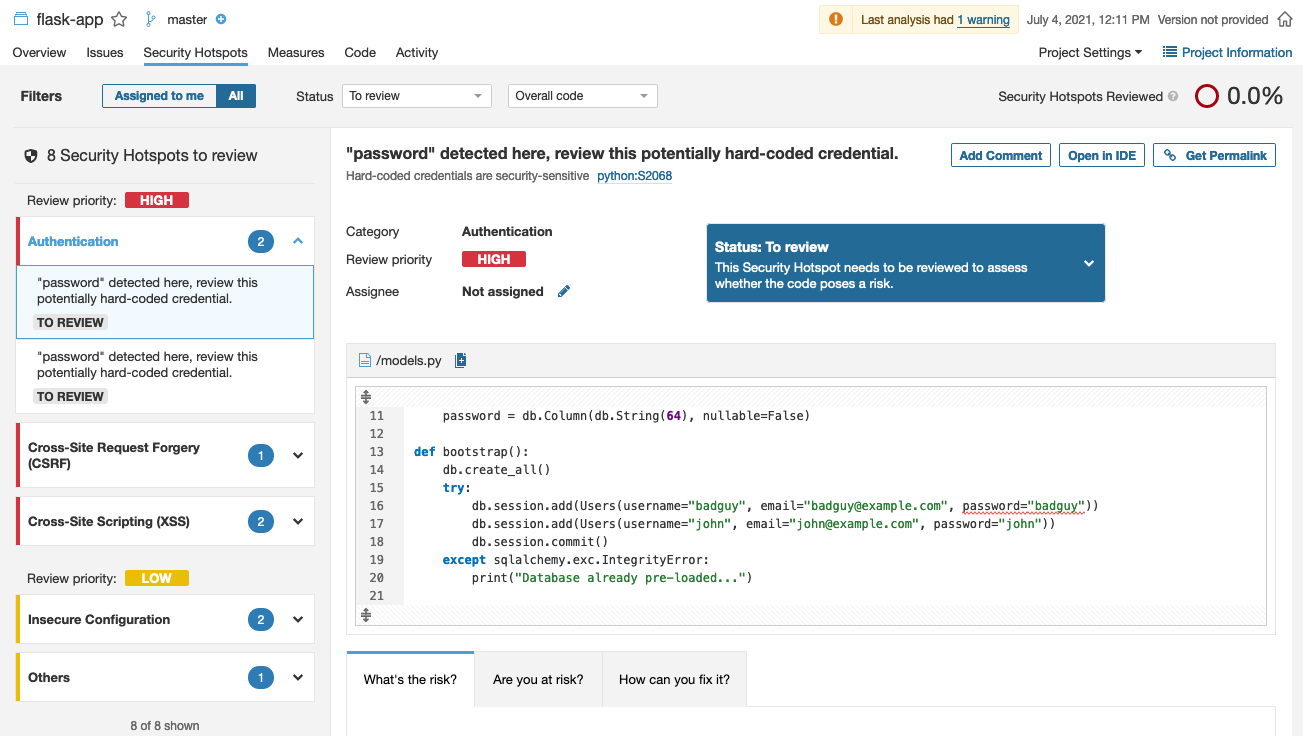Click the file icon beside /models.py
The width and height of the screenshot is (1303, 736).
[365, 360]
